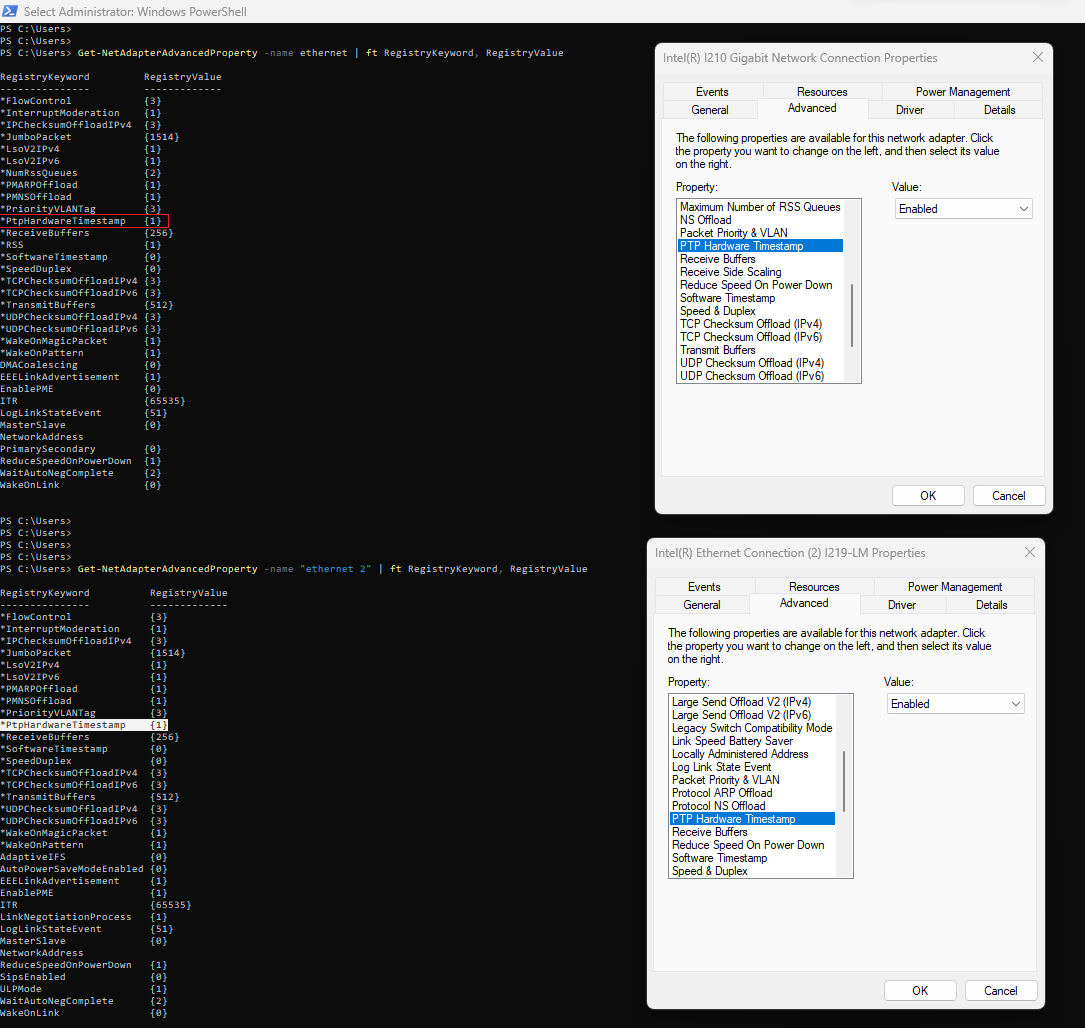Click OK in the I219-LM properties dialog
Viewport: 1085px width, 1028px height.
coord(919,990)
